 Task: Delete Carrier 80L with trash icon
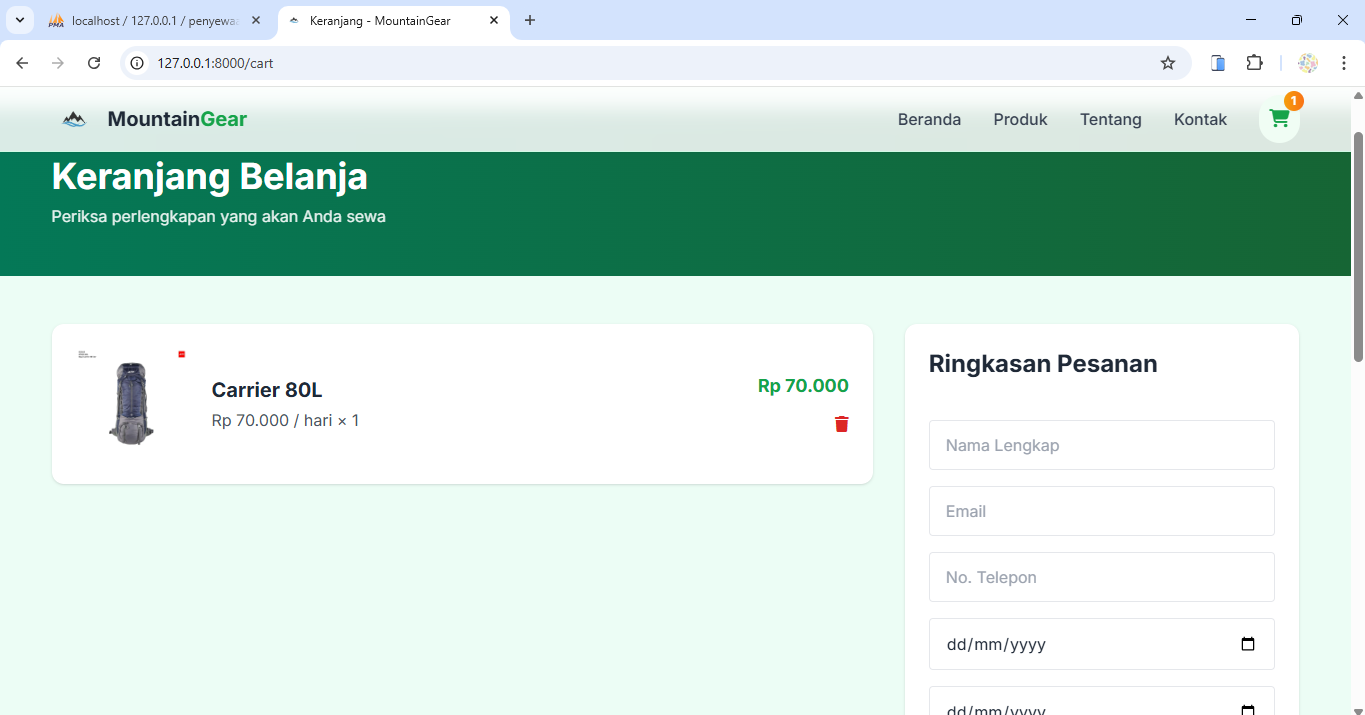tap(841, 424)
